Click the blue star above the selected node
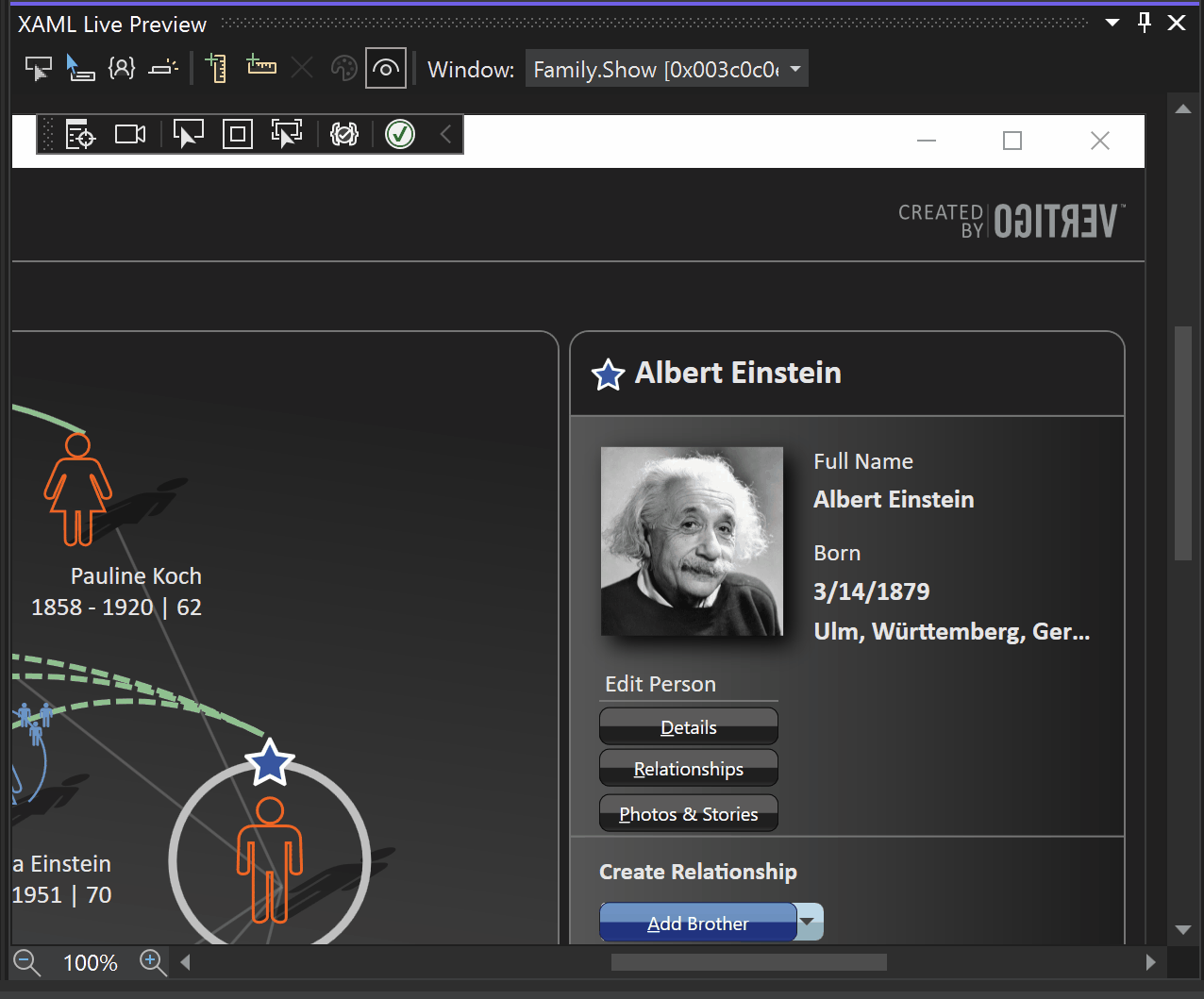 (270, 762)
